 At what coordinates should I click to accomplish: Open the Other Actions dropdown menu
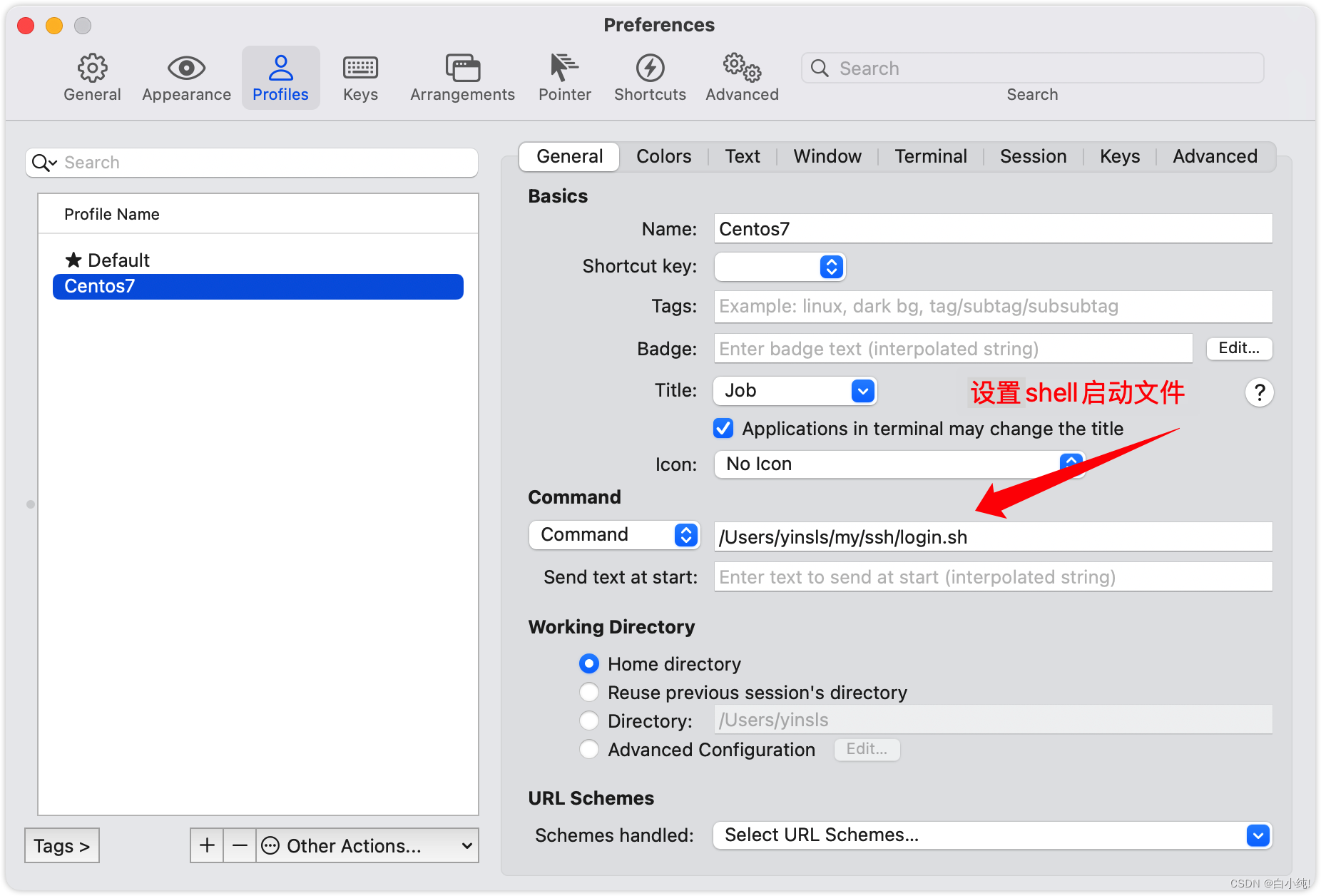pos(367,845)
